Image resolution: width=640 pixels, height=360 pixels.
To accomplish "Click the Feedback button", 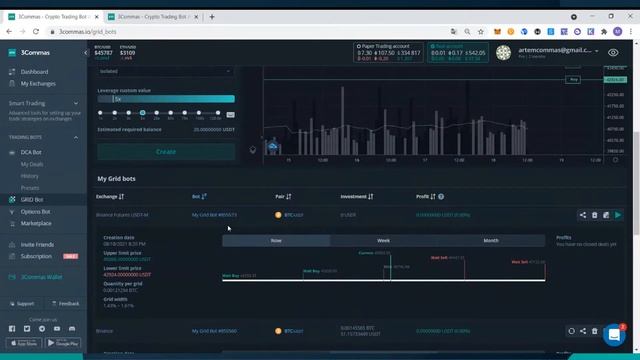I will pyautogui.click(x=66, y=304).
